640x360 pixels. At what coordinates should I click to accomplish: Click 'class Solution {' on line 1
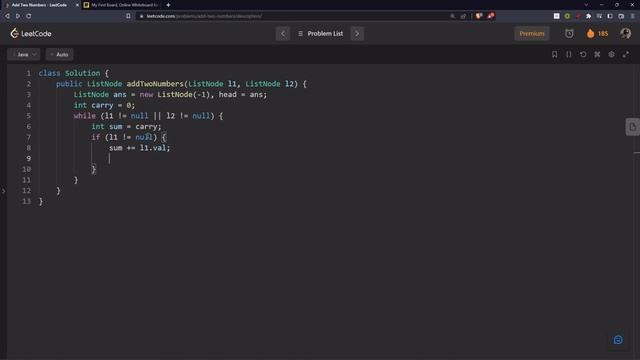point(73,73)
